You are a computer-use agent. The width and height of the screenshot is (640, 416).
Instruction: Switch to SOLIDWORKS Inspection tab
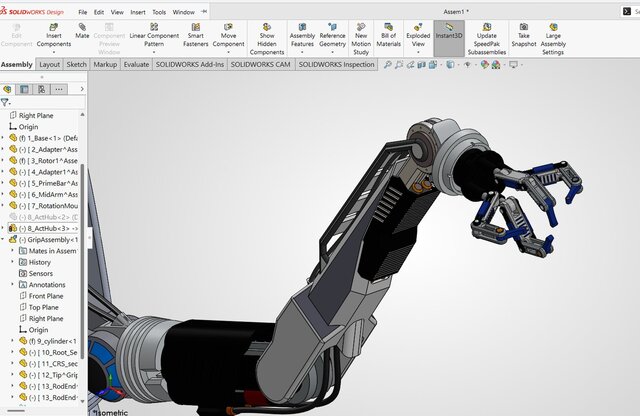click(336, 65)
